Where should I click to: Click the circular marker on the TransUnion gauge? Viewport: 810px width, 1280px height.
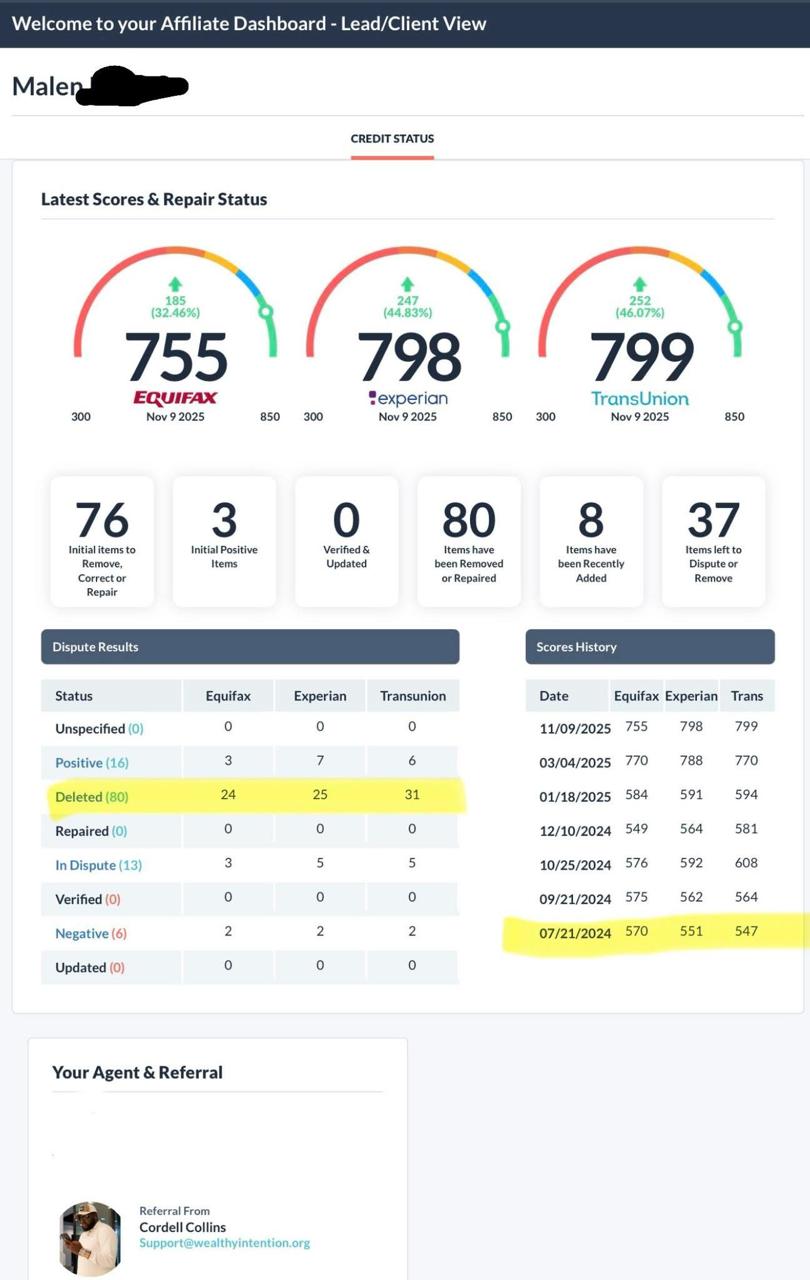coord(735,326)
